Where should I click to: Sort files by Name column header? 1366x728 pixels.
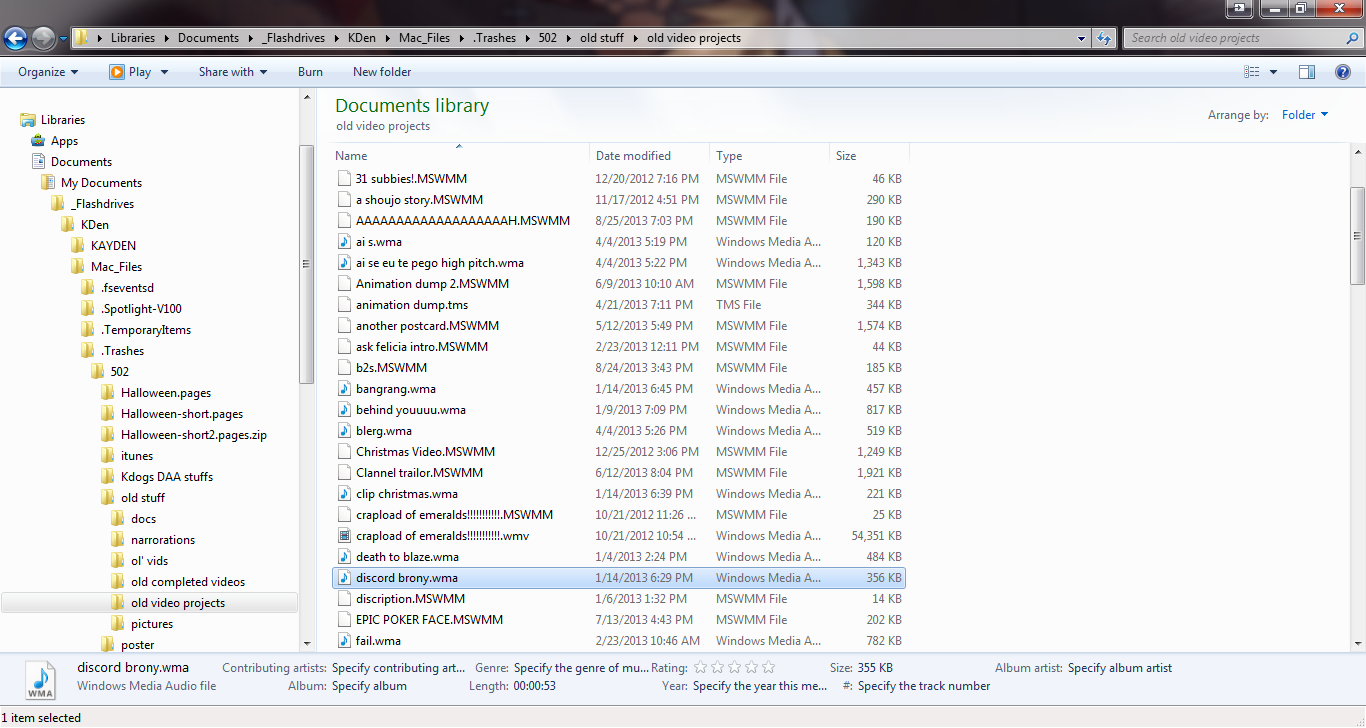[460, 156]
